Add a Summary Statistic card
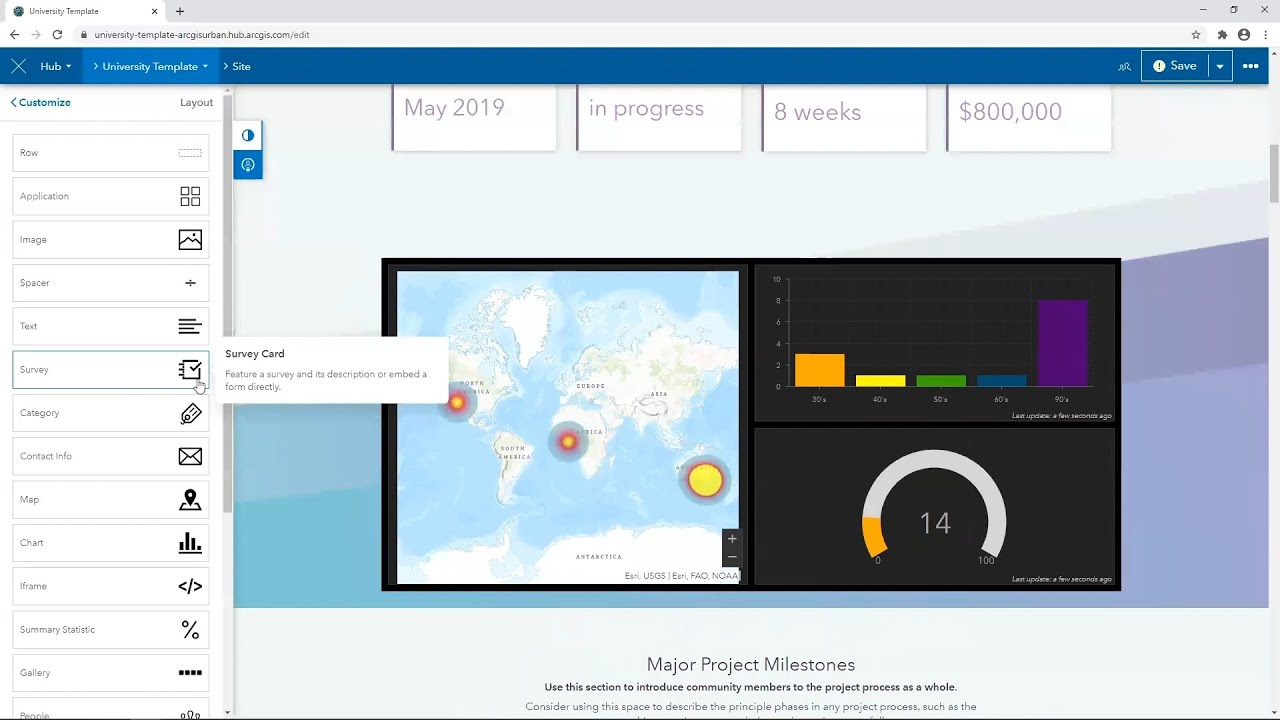The height and width of the screenshot is (720, 1280). 111,630
